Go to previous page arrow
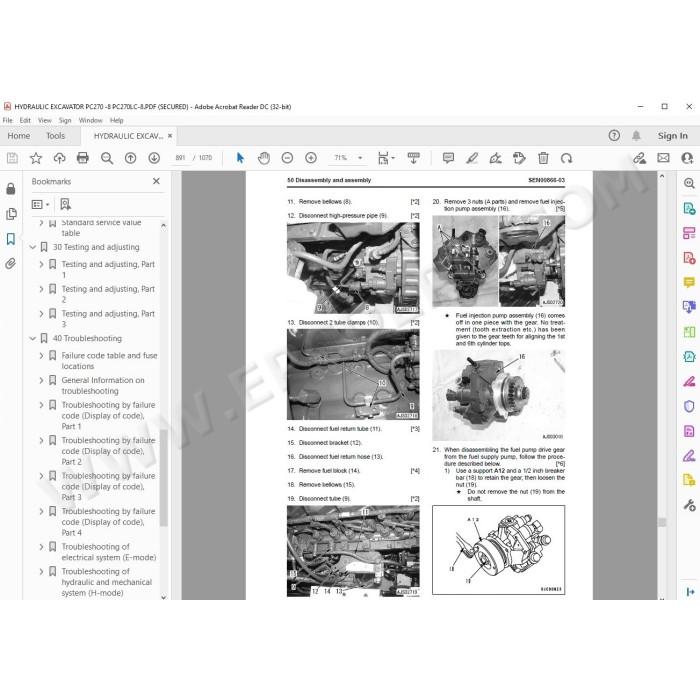This screenshot has height=700, width=700. click(x=130, y=158)
